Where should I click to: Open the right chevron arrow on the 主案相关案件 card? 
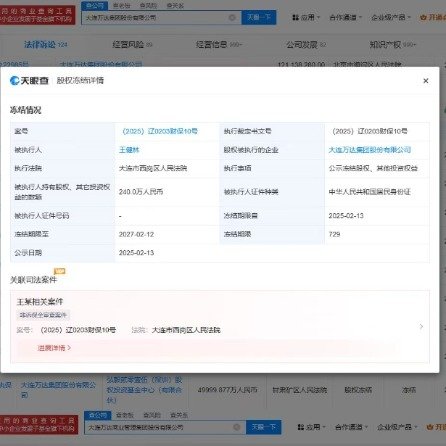pyautogui.click(x=421, y=327)
